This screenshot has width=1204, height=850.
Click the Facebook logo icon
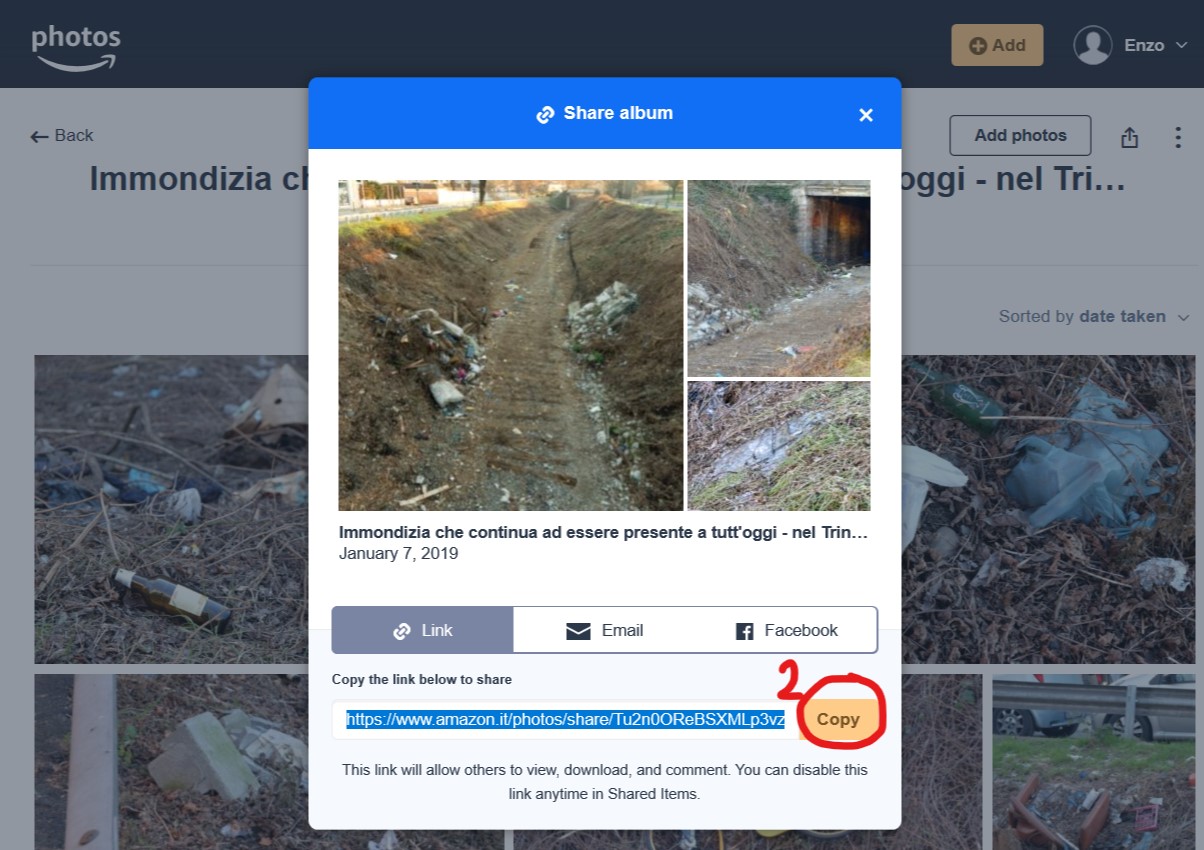point(744,631)
